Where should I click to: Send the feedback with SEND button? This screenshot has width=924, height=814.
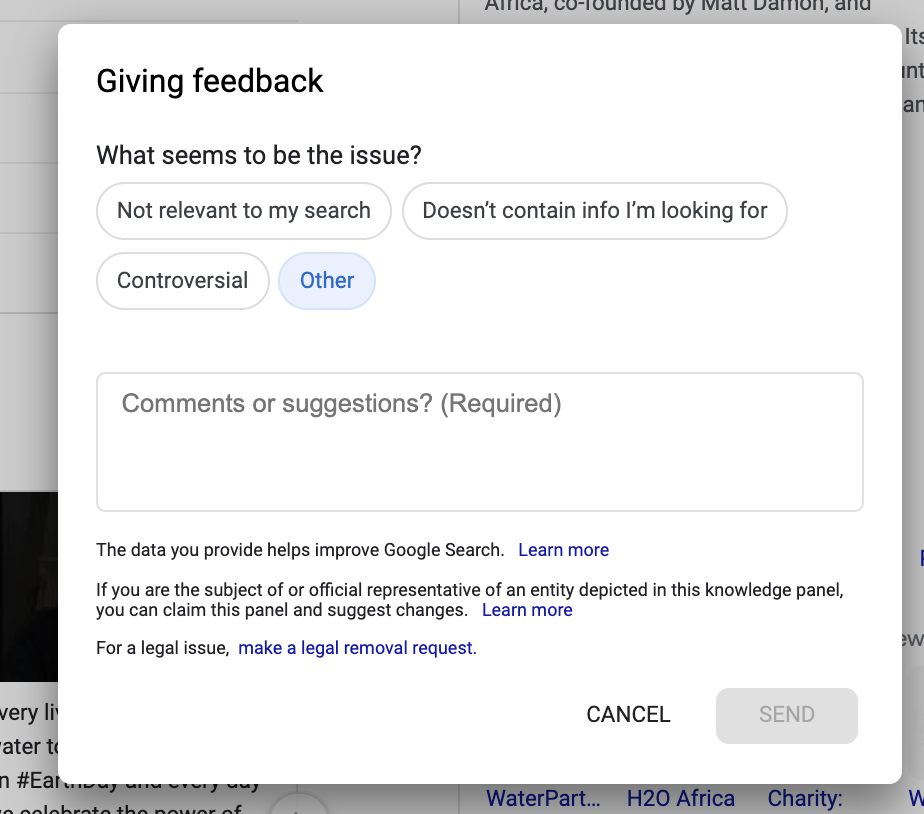[x=787, y=716]
